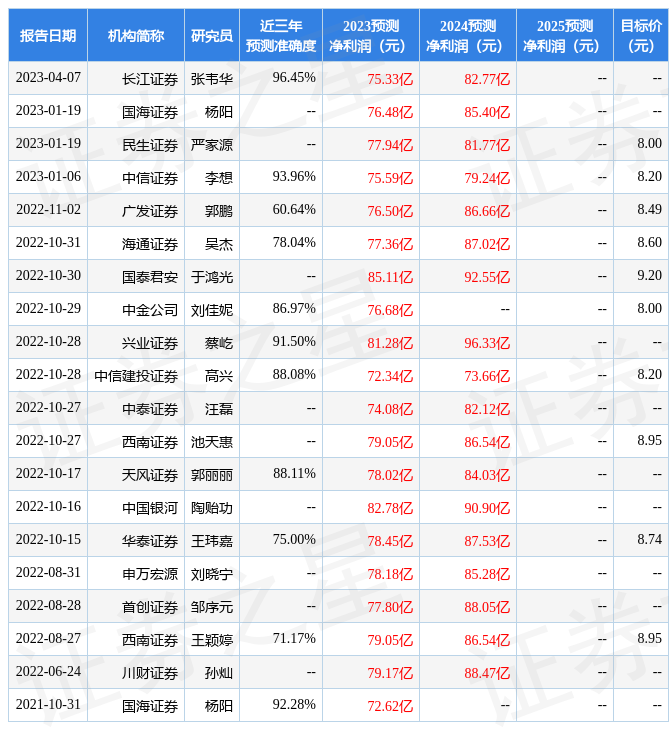The width and height of the screenshot is (669, 730).
Task: Click 88.47亿 profit forecast
Action: pyautogui.click(x=487, y=674)
